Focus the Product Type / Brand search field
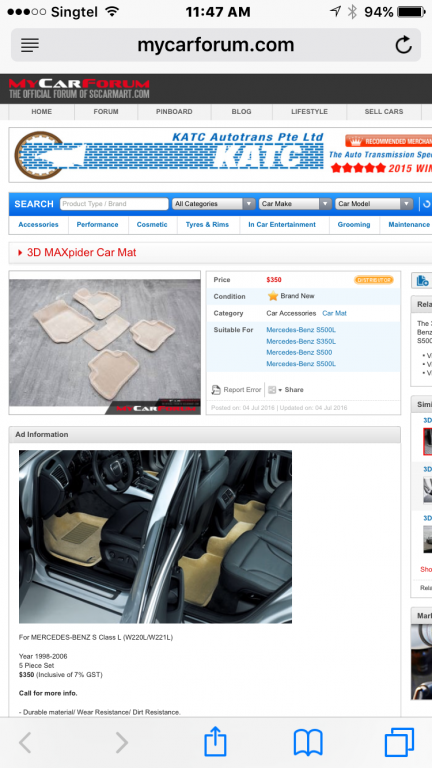 (114, 204)
